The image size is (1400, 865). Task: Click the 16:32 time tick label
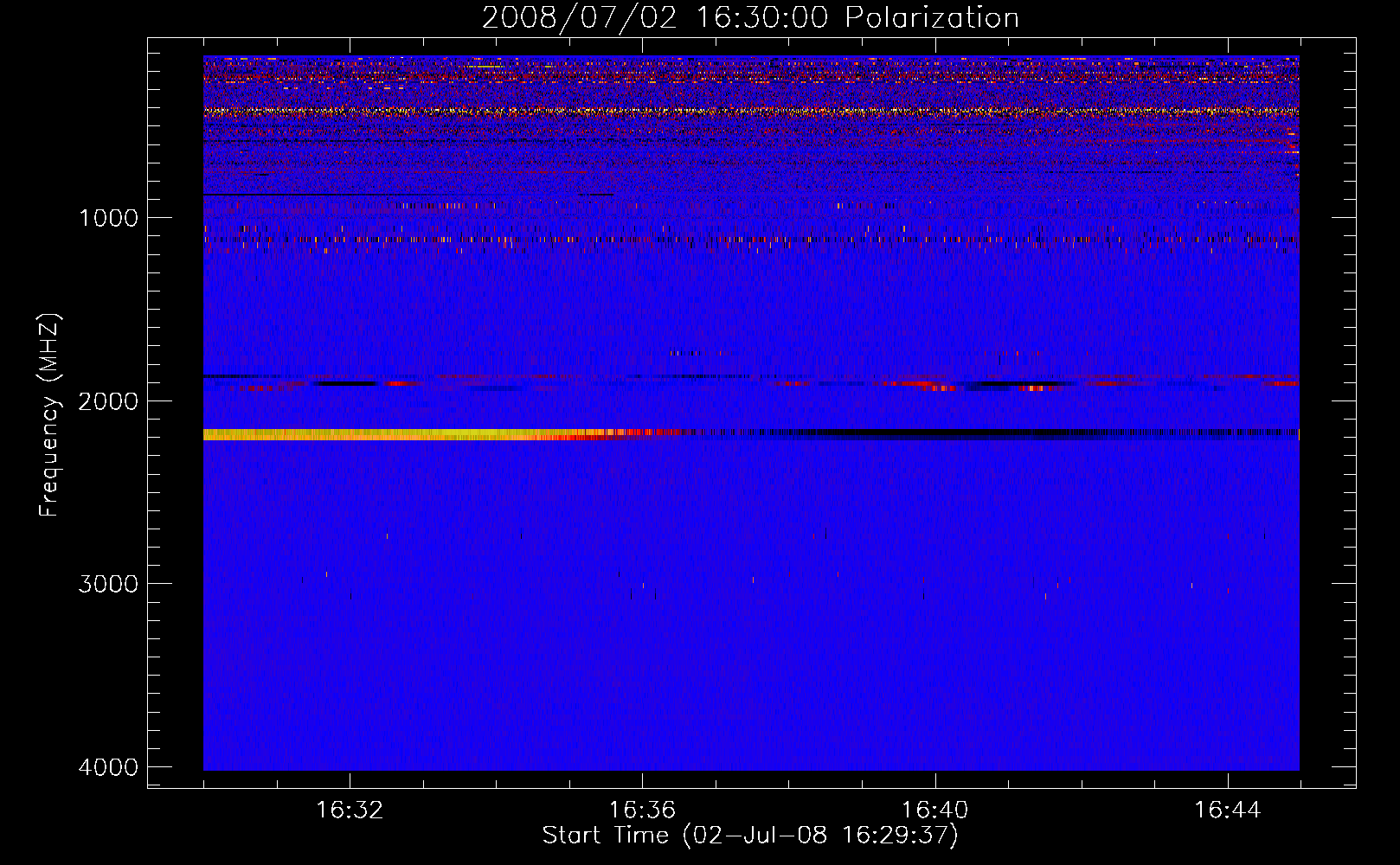tap(350, 811)
